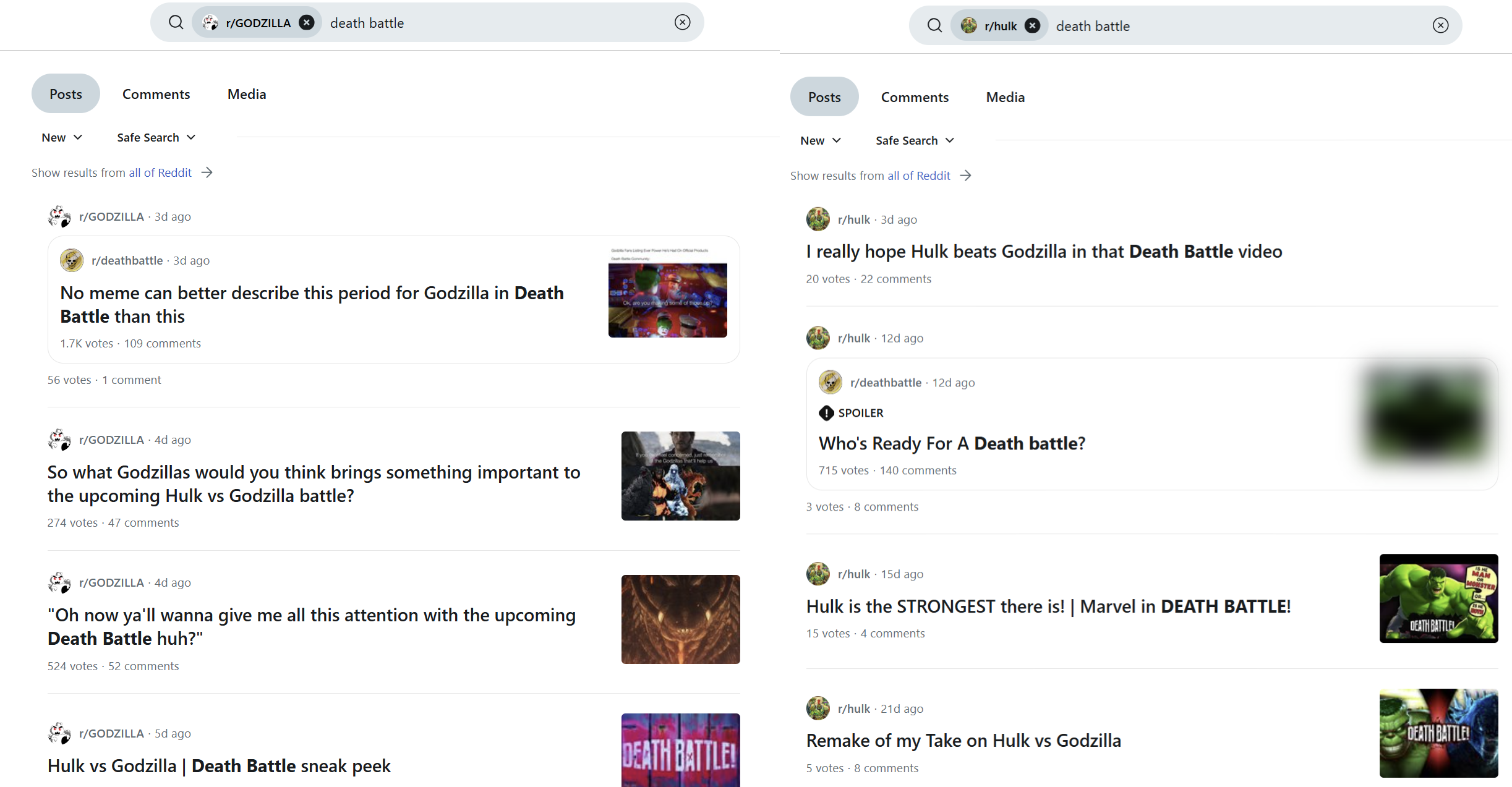Open Safe Search dropdown in r/GODZILLA results
The height and width of the screenshot is (787, 1512).
156,137
